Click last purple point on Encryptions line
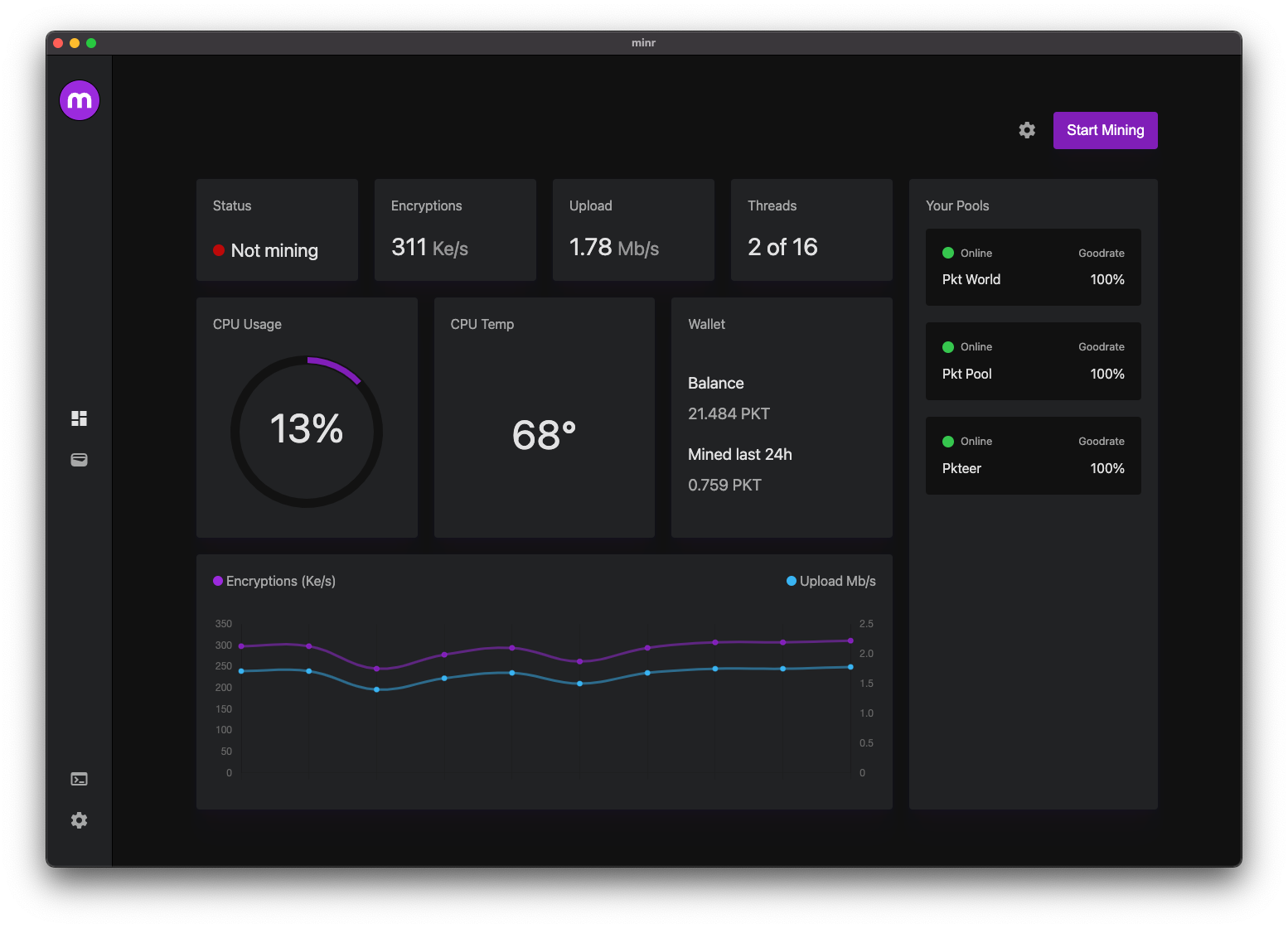This screenshot has height=928, width=1288. coord(850,640)
